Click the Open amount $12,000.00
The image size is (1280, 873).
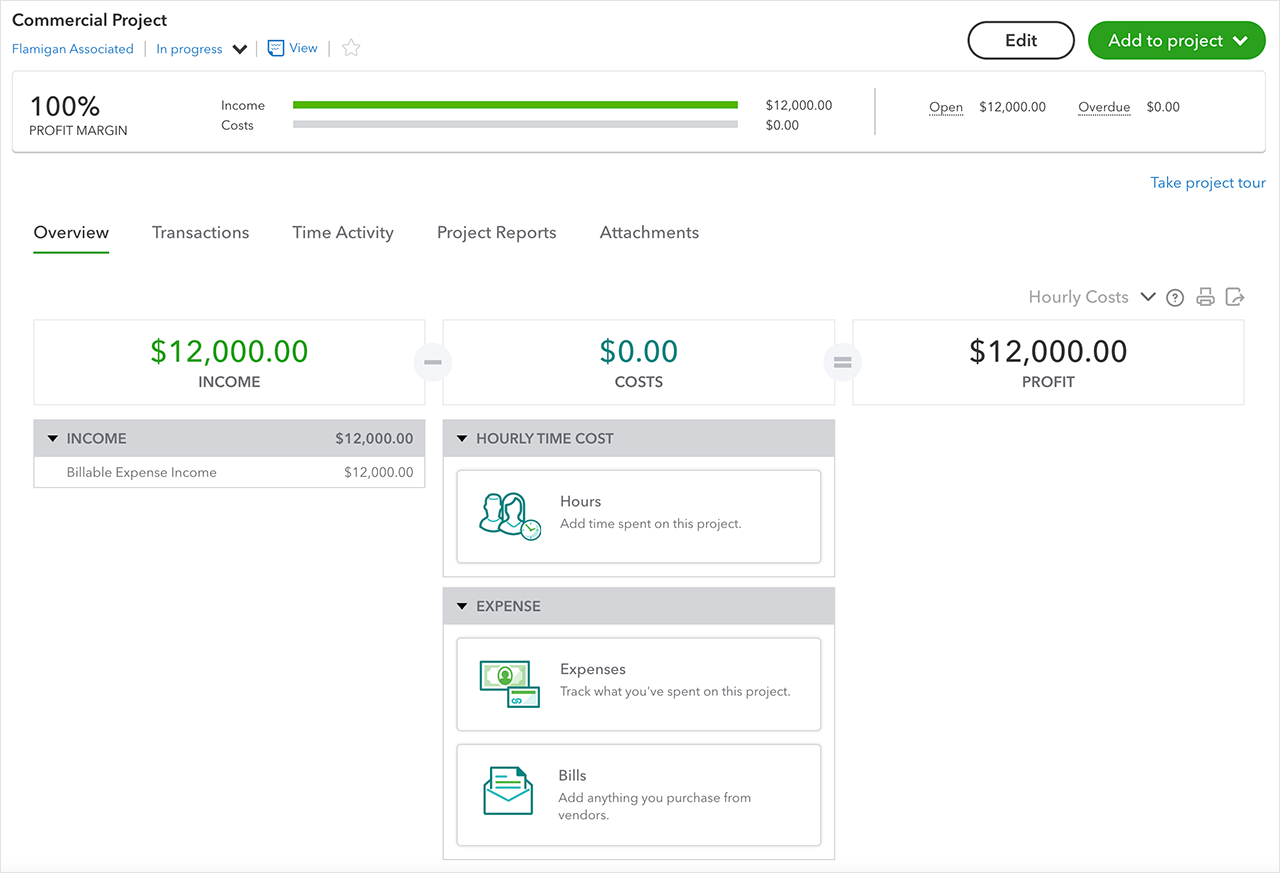(1012, 107)
